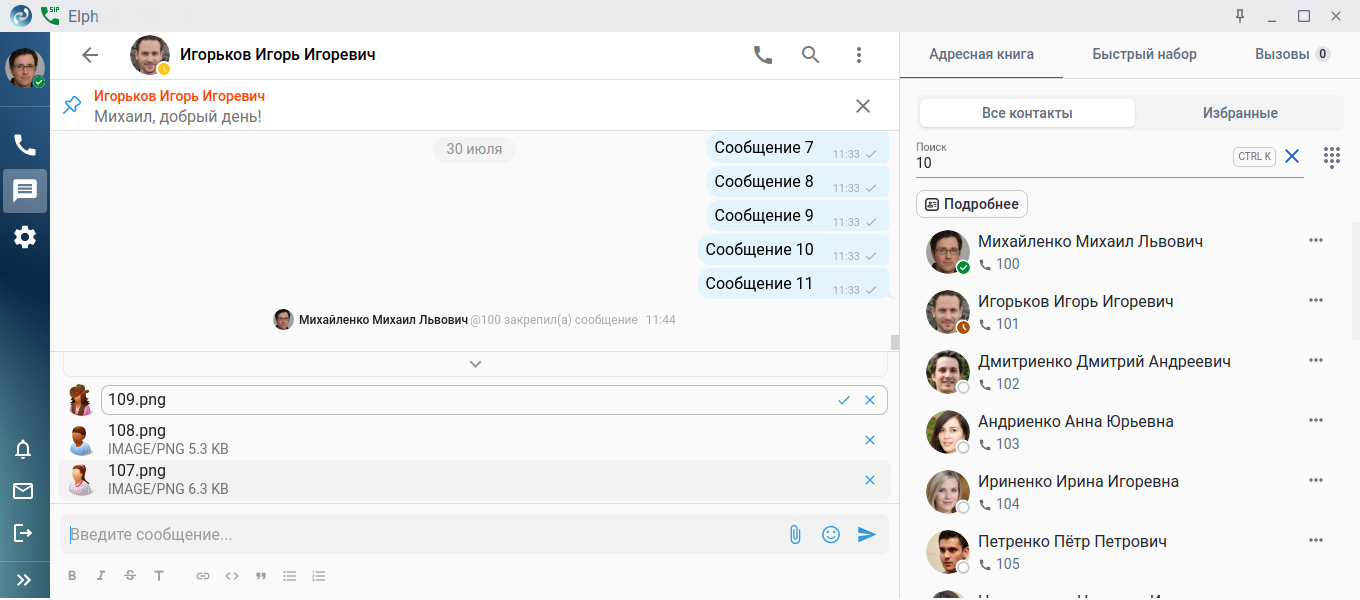Open more options for Петренко Пётр Петрович
1360x600 pixels.
tap(1316, 540)
